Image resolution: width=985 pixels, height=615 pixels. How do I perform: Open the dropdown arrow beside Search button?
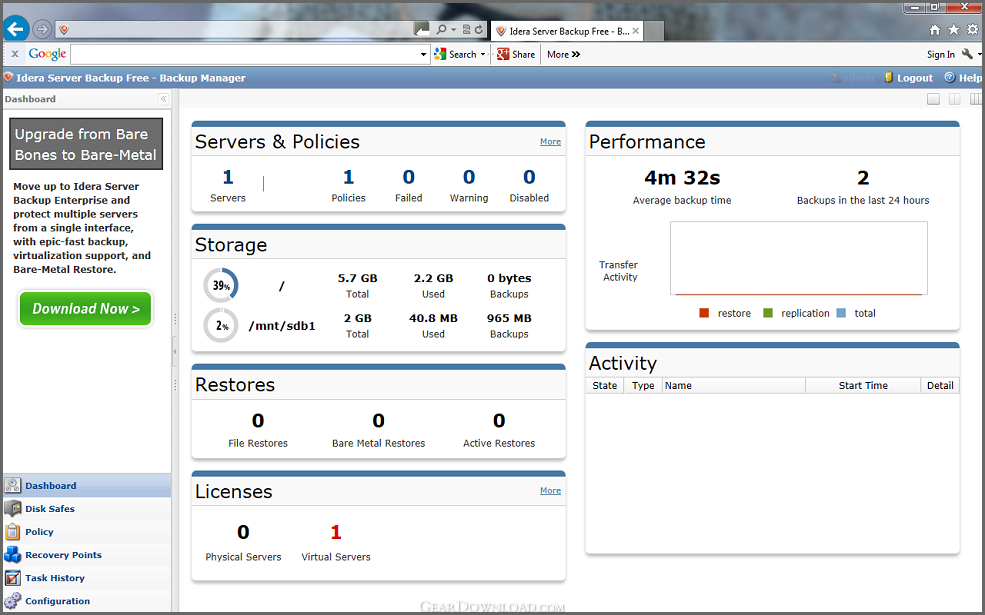pyautogui.click(x=483, y=55)
